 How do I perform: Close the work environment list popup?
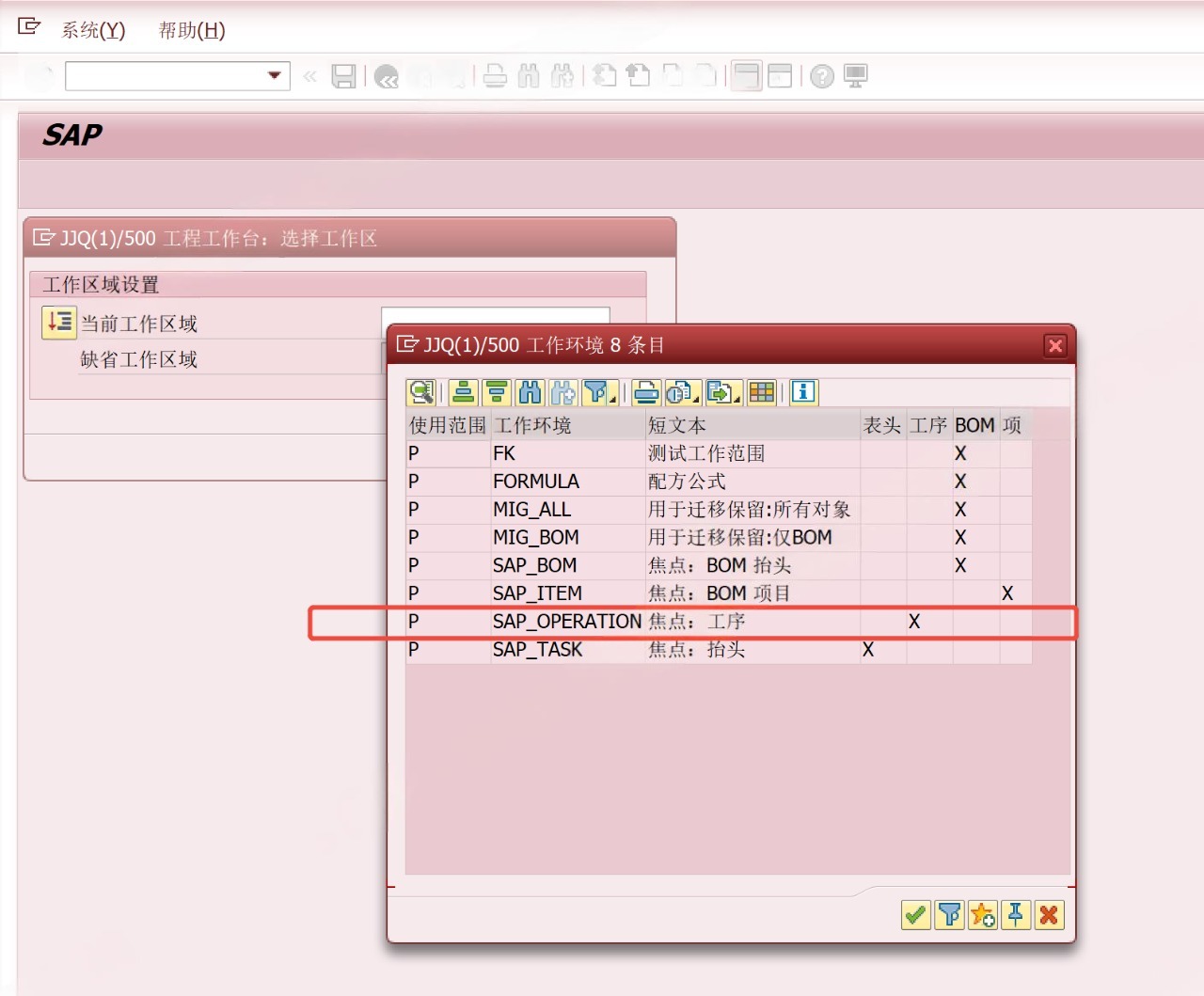tap(1055, 346)
